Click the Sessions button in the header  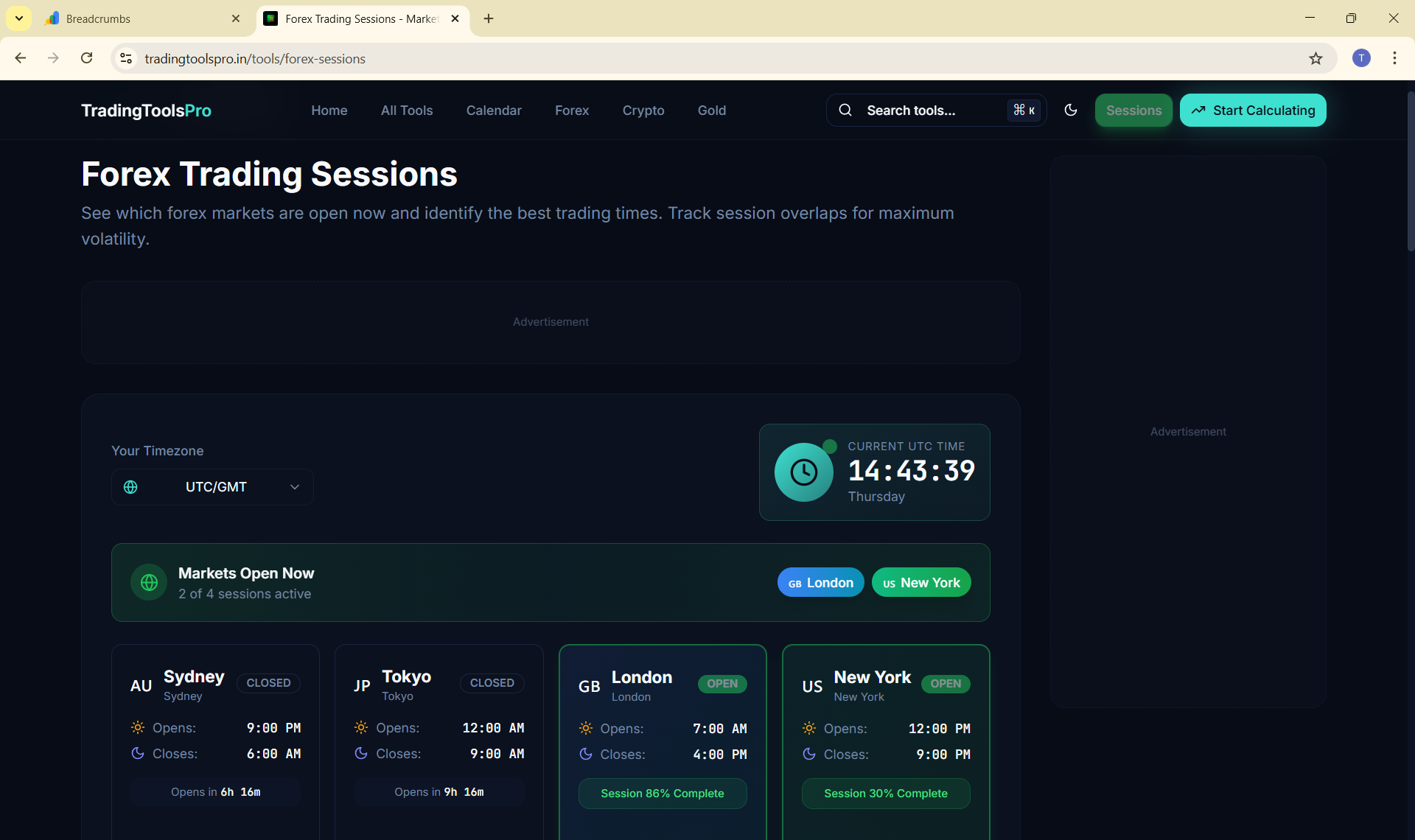pyautogui.click(x=1133, y=110)
